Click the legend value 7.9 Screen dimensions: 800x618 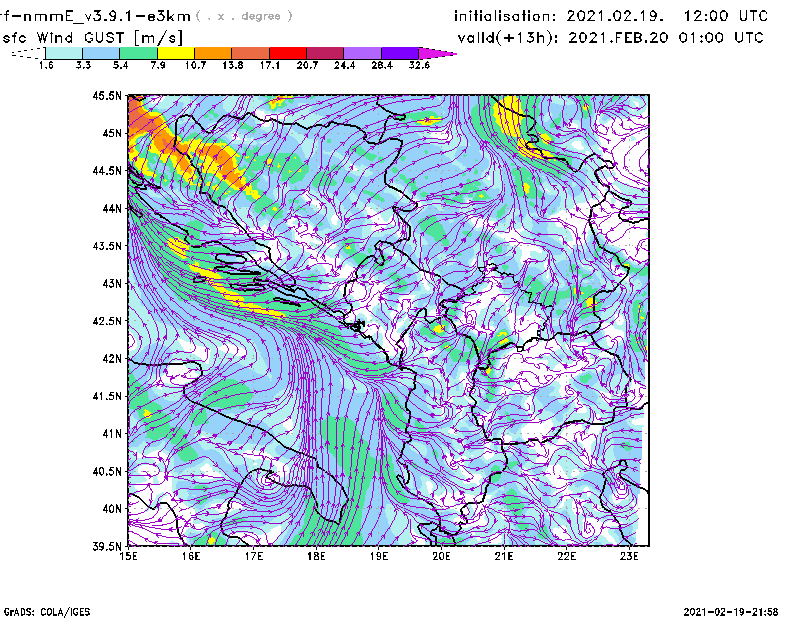click(x=158, y=65)
